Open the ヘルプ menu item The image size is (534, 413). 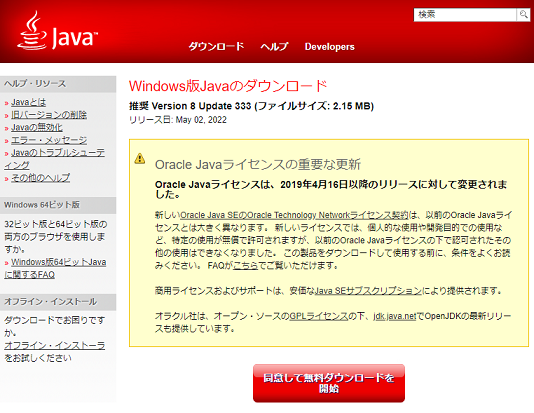[274, 46]
